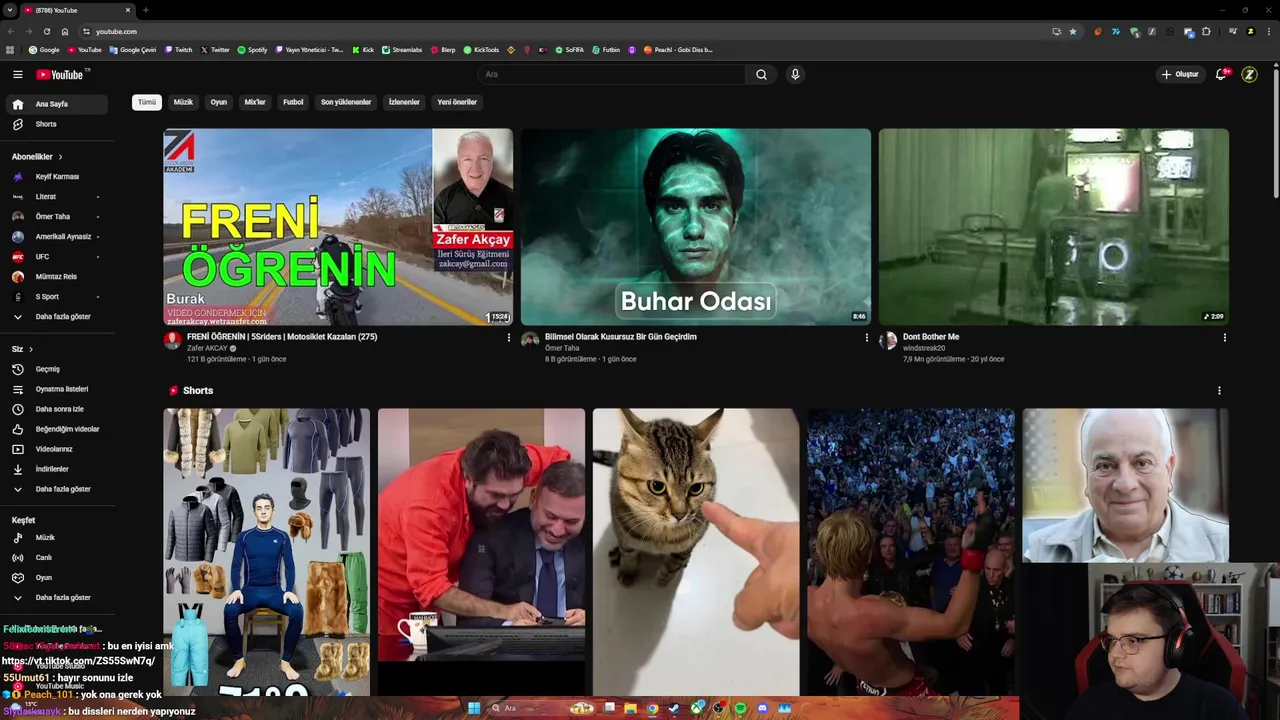Click the magnifier search button
The height and width of the screenshot is (720, 1280).
[x=761, y=74]
